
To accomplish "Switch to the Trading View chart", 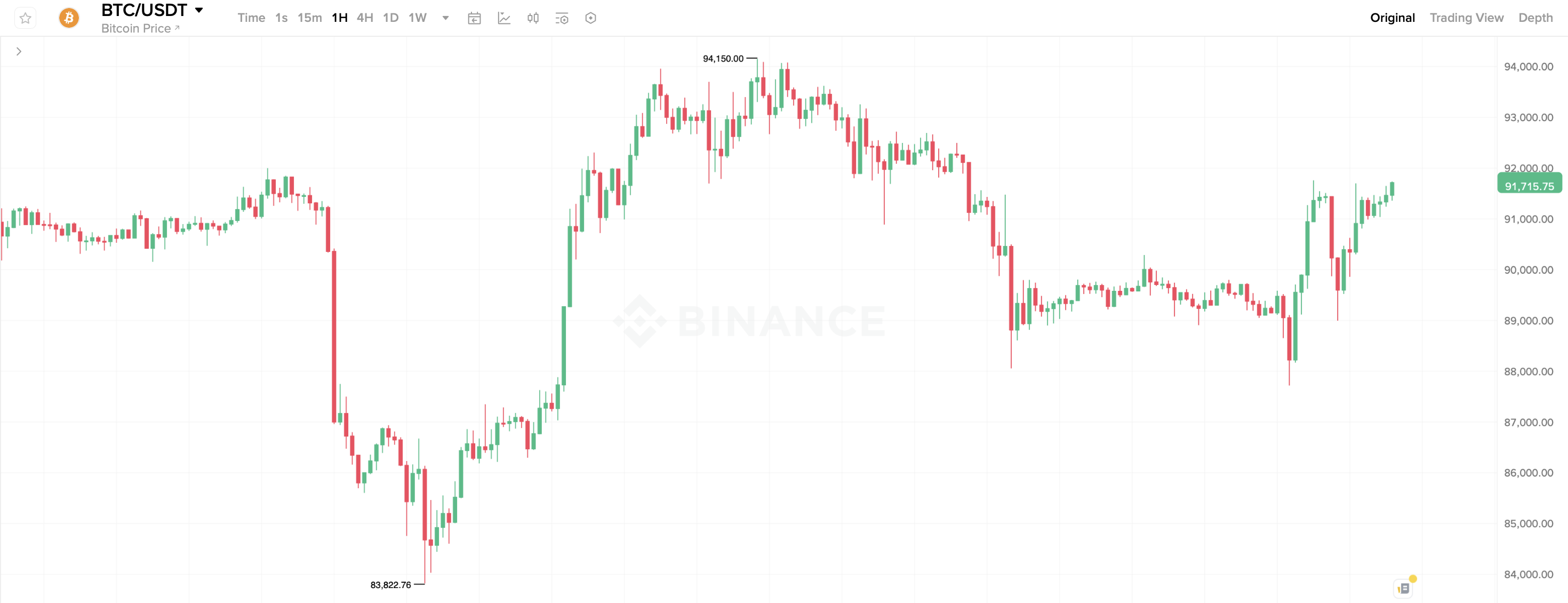I will click(x=1466, y=18).
